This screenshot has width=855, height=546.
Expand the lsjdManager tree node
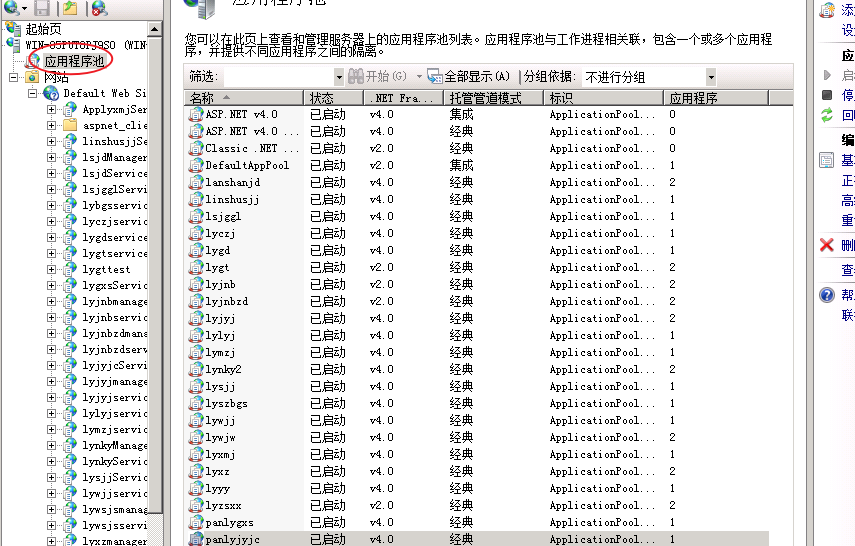pyautogui.click(x=51, y=157)
